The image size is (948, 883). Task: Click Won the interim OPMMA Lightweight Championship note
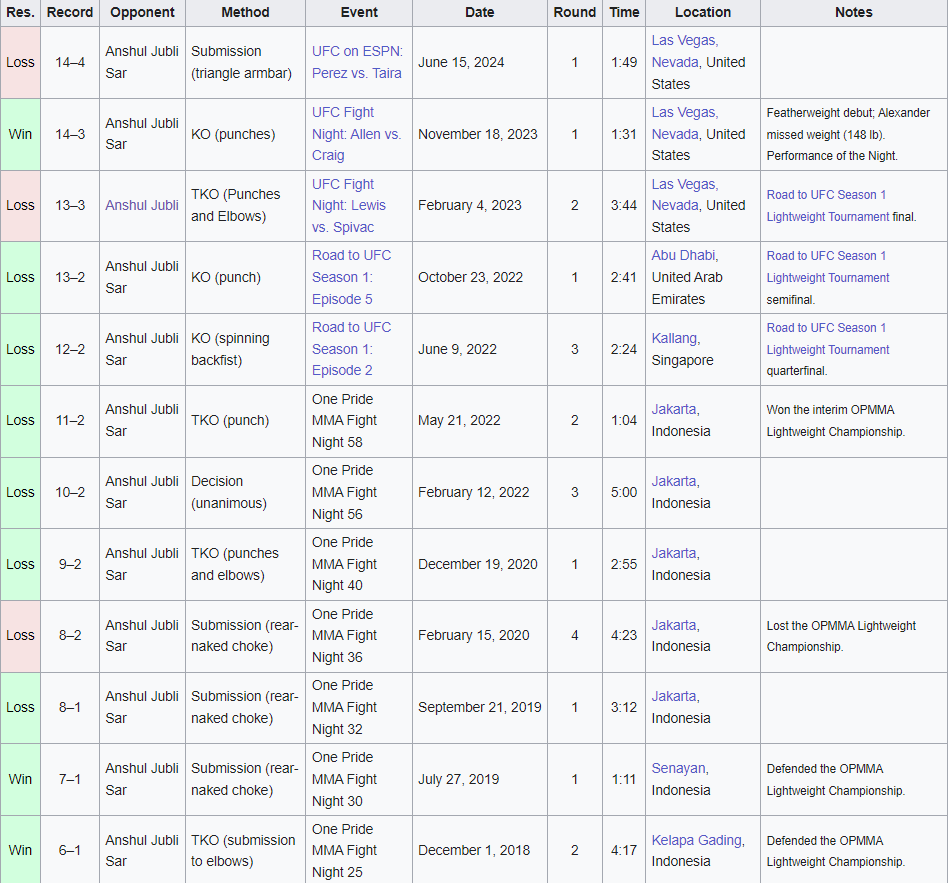(x=836, y=421)
